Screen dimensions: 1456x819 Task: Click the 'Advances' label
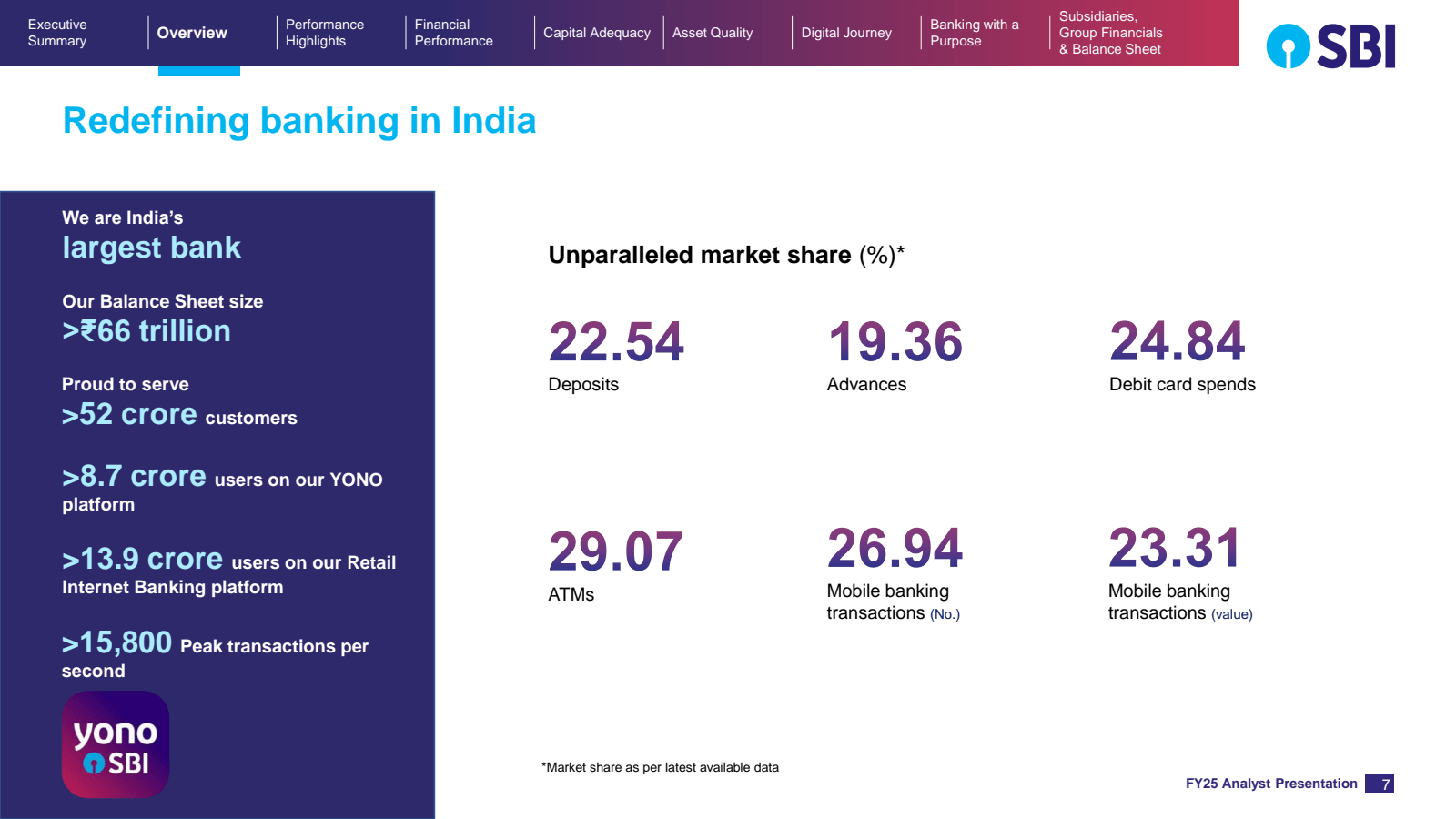coord(866,384)
